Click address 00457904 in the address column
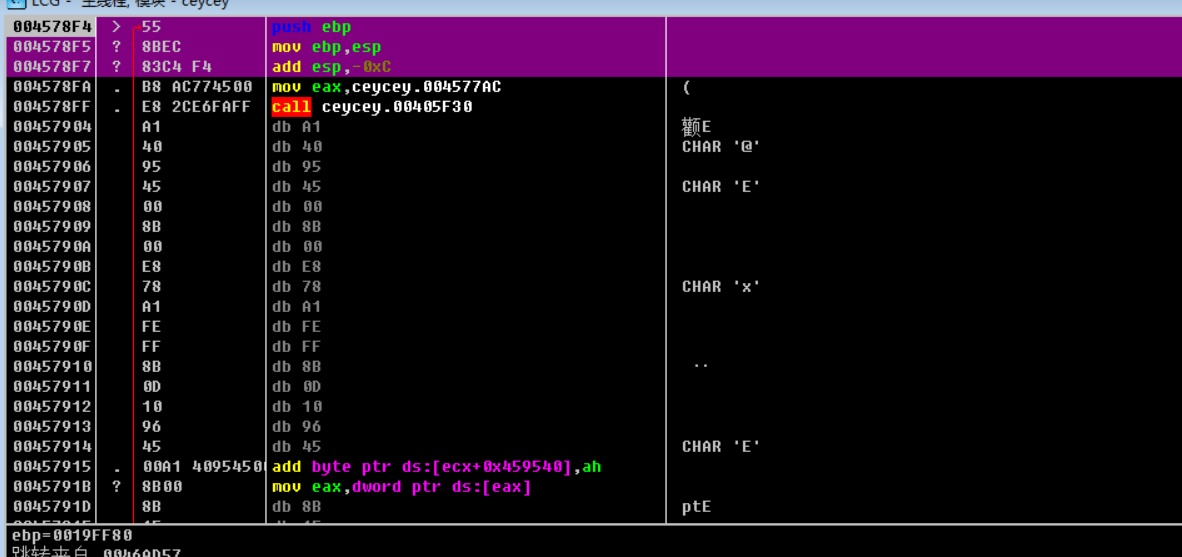Image resolution: width=1182 pixels, height=557 pixels. [52, 127]
